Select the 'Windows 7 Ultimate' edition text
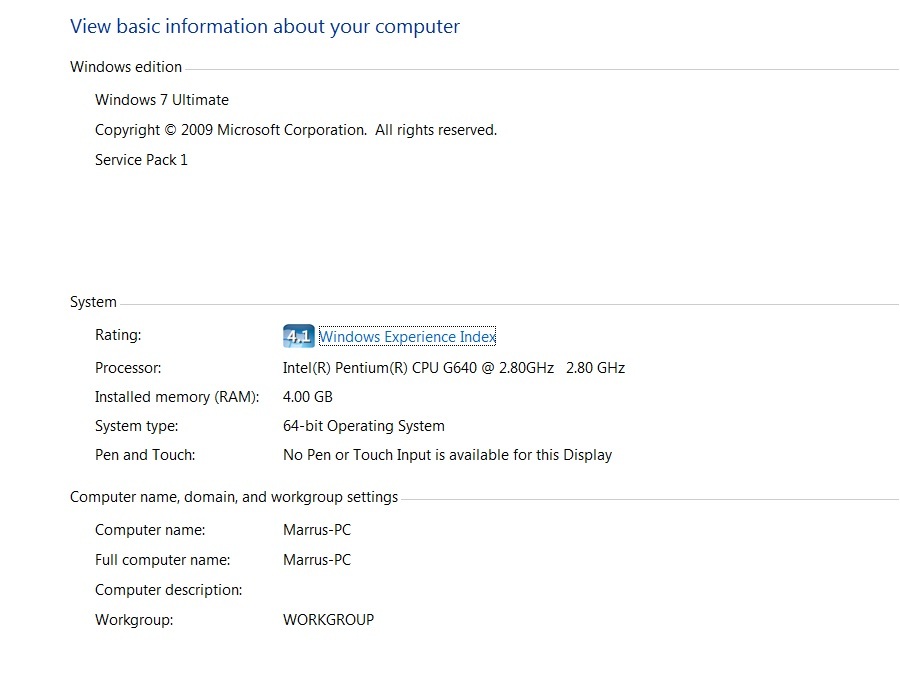900x693 pixels. (x=162, y=100)
